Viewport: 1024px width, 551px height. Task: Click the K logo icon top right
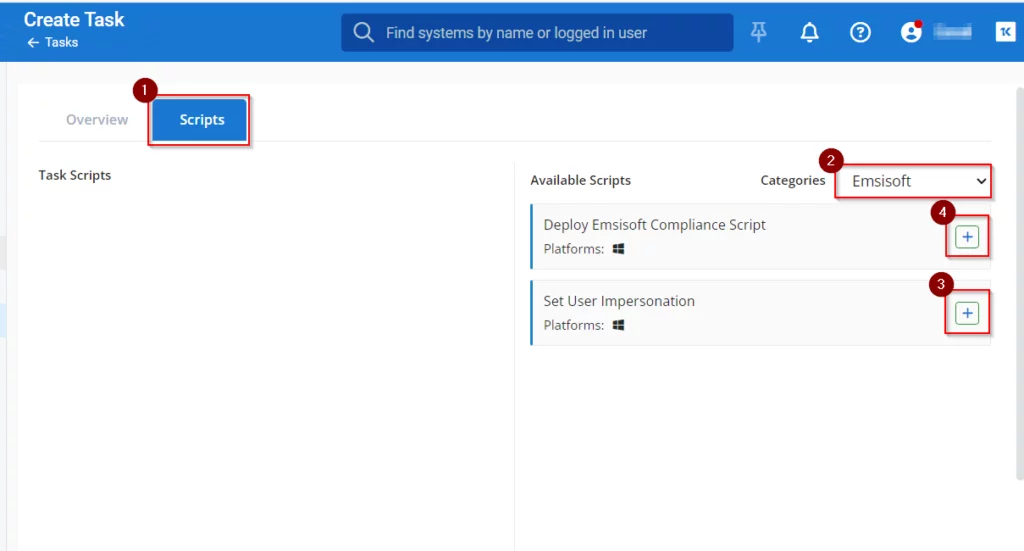point(1004,33)
